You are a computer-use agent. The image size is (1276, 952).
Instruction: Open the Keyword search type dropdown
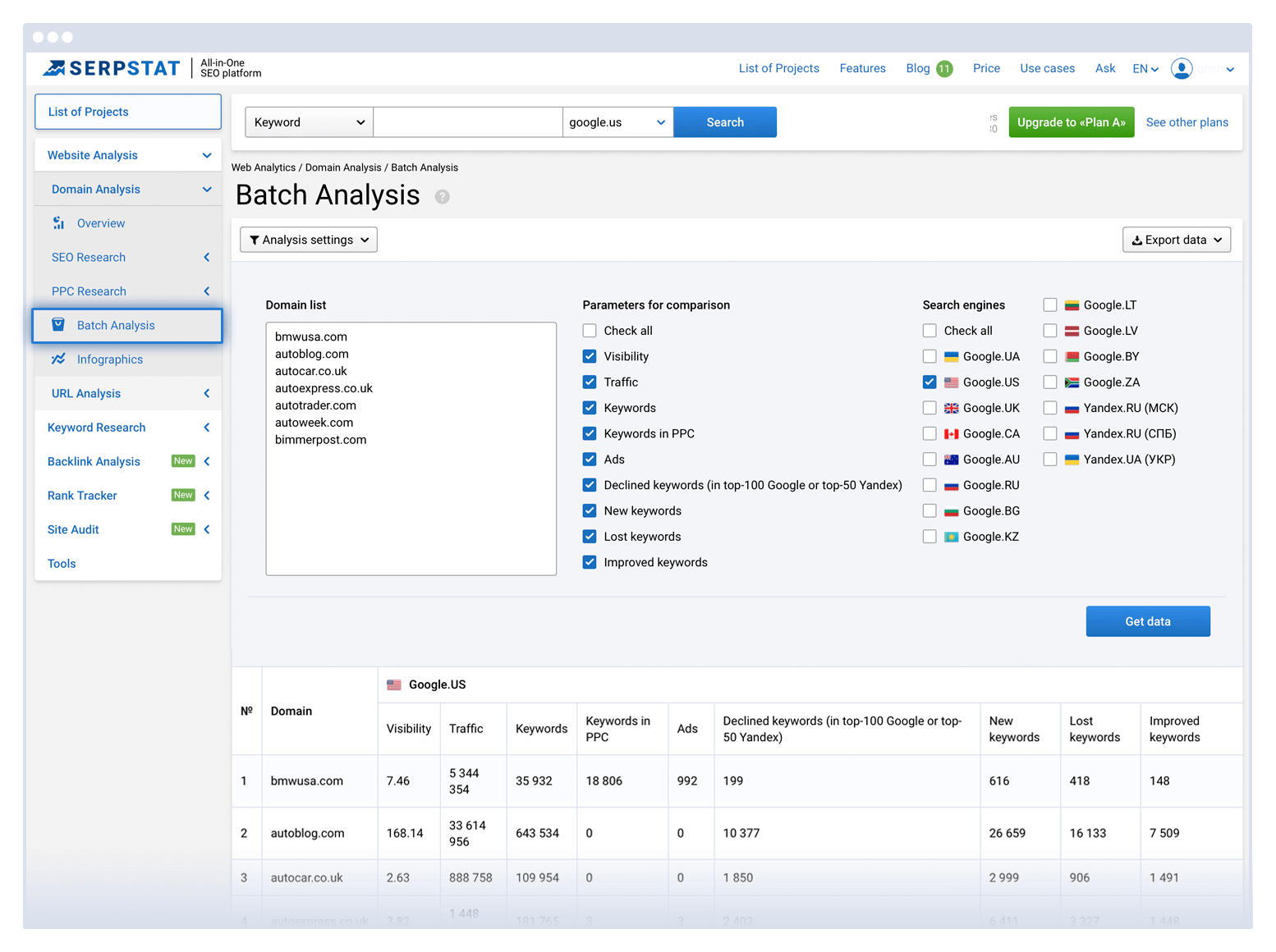(310, 122)
